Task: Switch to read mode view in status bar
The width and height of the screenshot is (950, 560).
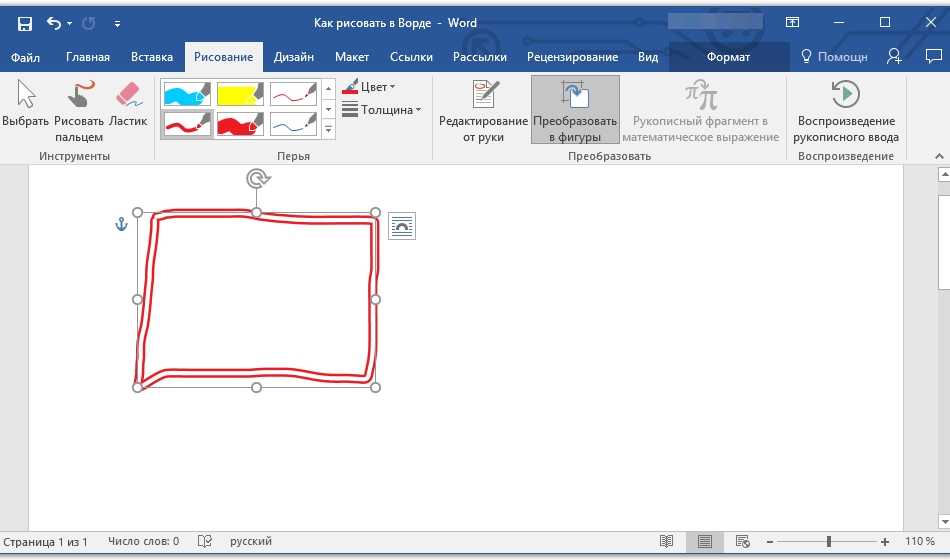Action: click(x=667, y=541)
